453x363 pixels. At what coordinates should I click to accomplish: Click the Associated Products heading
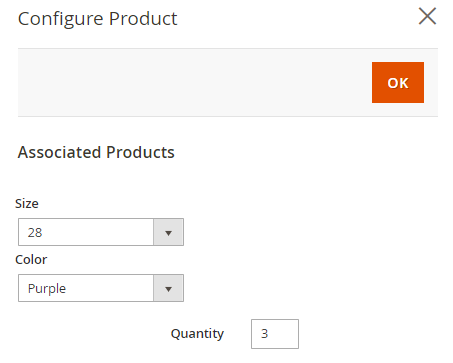96,152
